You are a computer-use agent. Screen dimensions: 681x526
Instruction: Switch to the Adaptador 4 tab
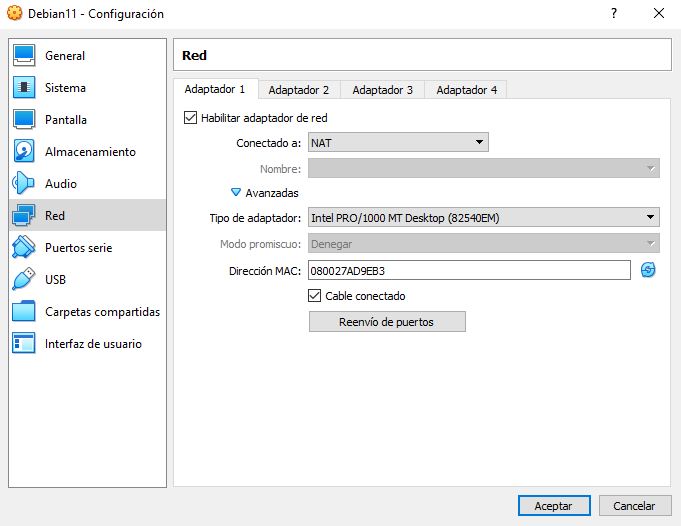pos(466,90)
